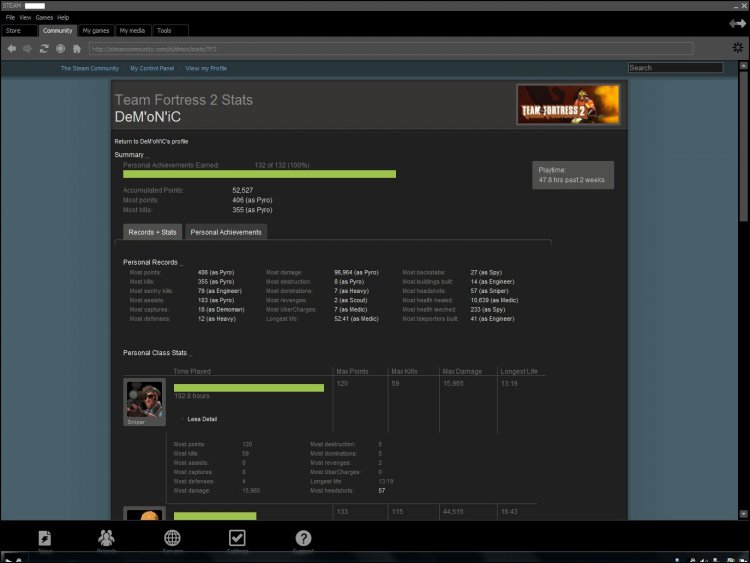Toggle the double-arrow compact view icon
The width and height of the screenshot is (750, 563).
737,23
